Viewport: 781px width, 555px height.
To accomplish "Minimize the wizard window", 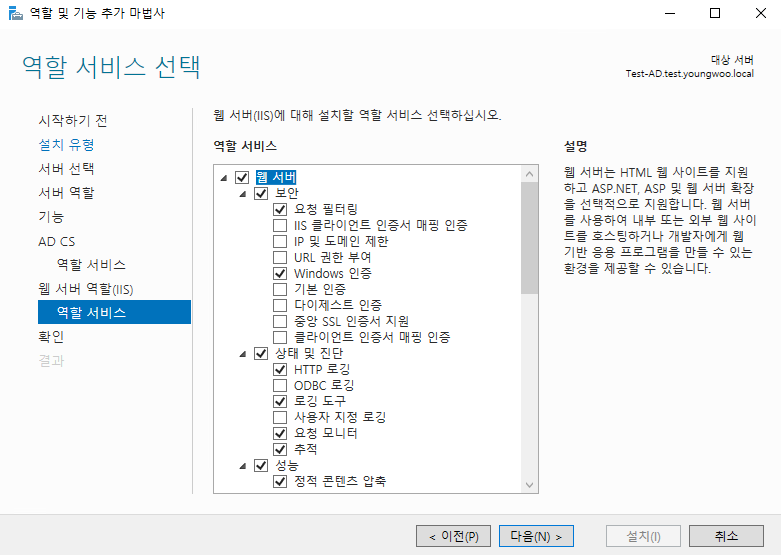I will 670,13.
